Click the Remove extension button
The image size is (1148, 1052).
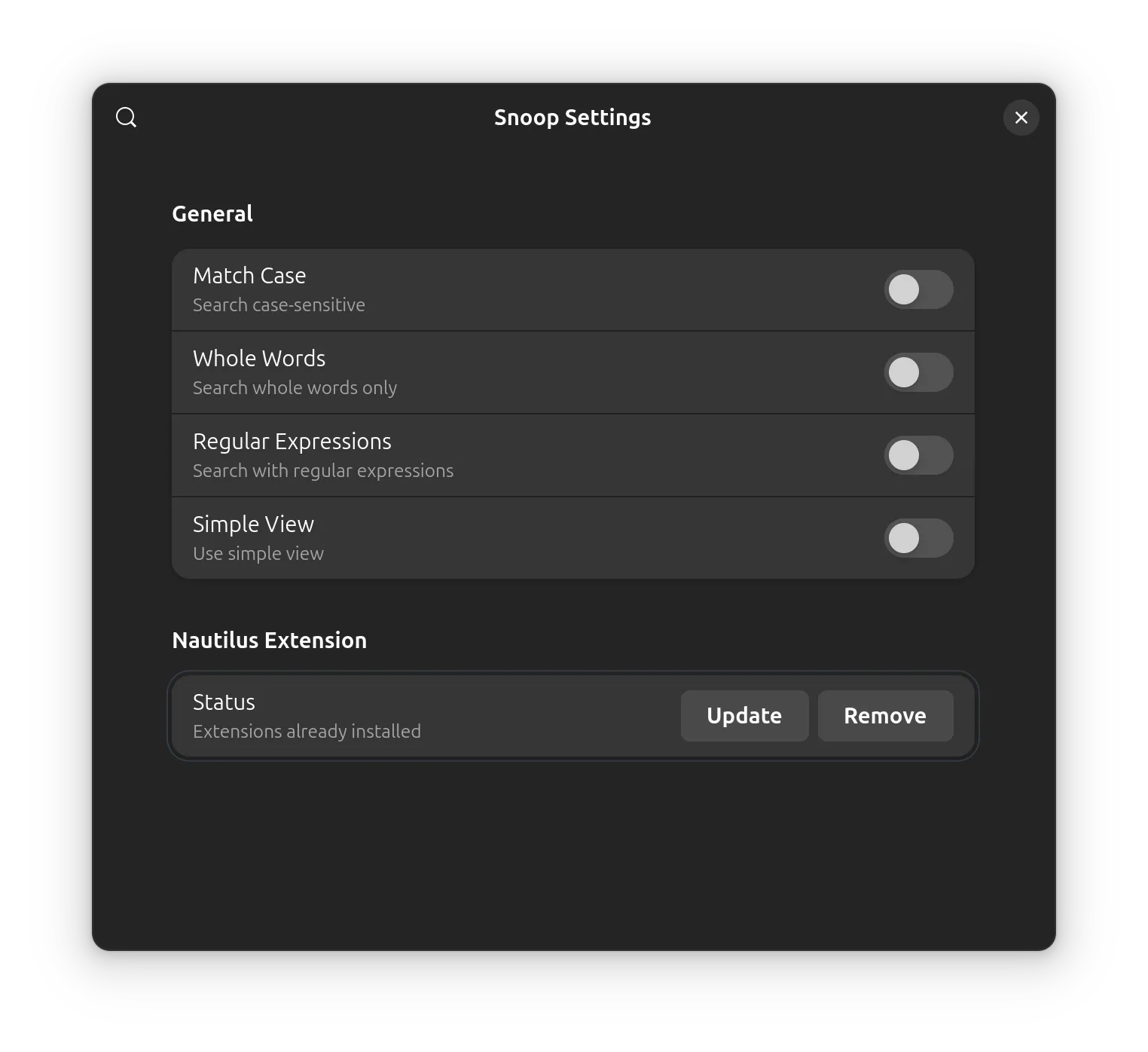884,716
